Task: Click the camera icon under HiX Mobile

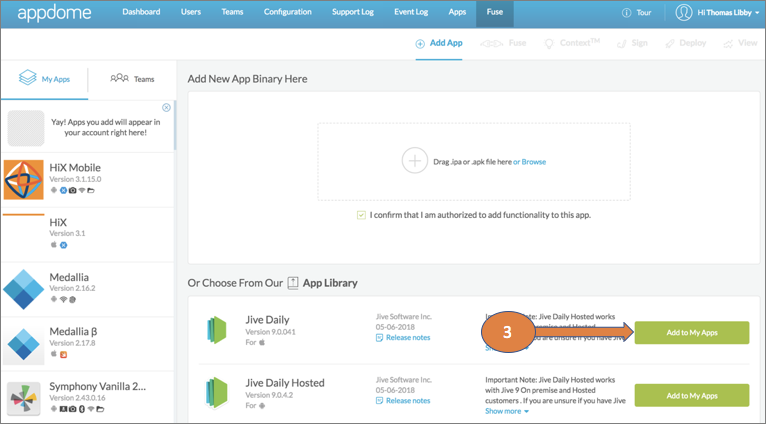Action: 72,191
